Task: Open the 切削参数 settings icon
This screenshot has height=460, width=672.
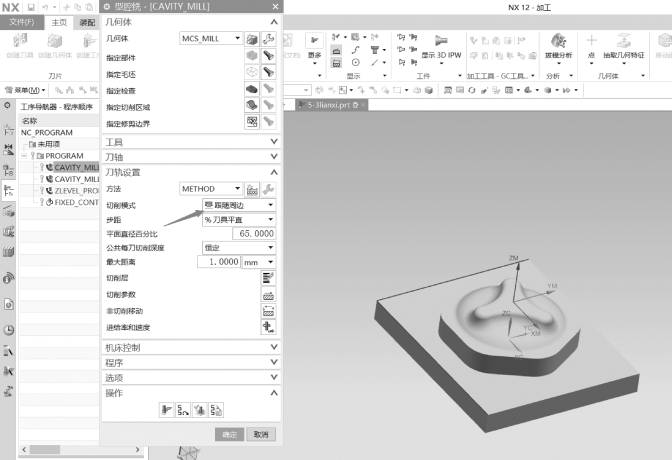Action: (268, 294)
